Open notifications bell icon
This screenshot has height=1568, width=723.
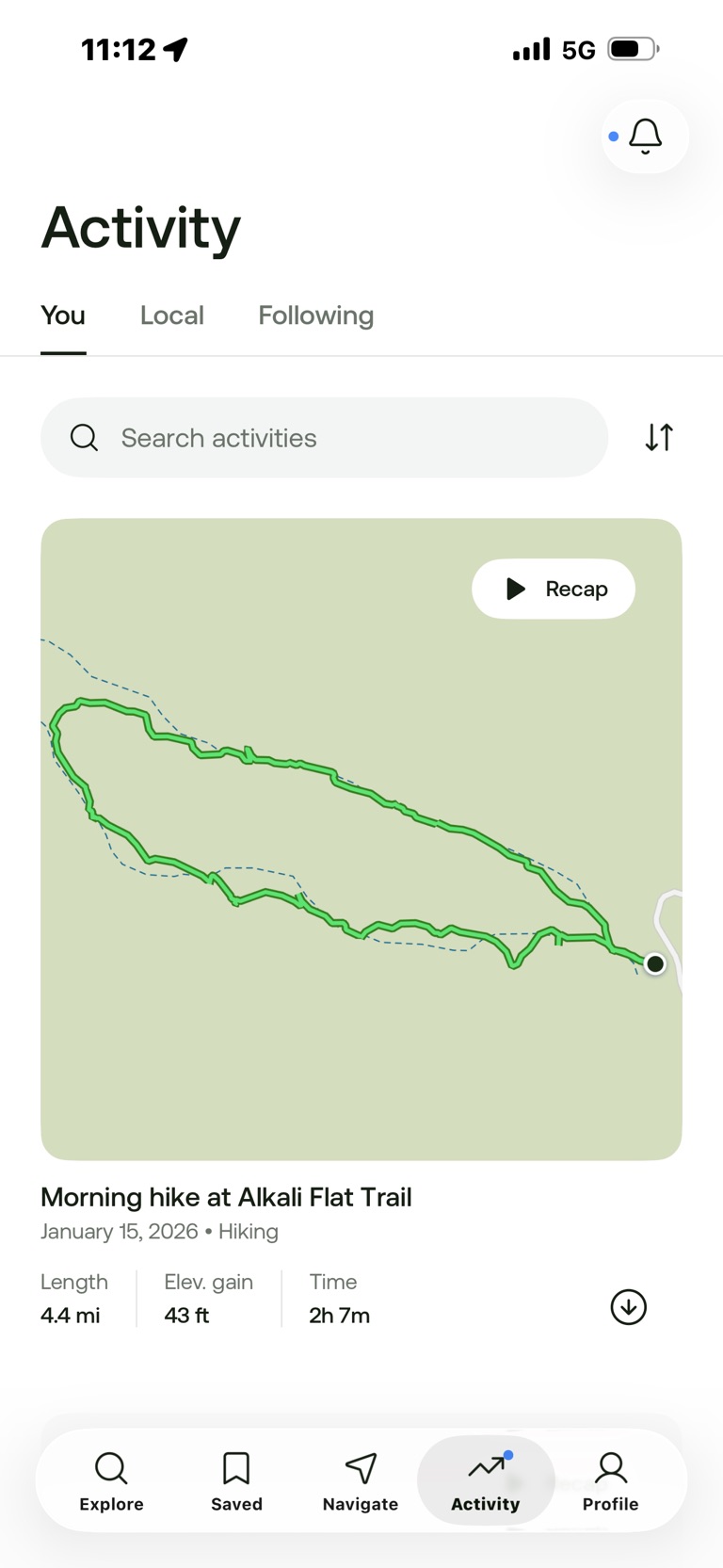click(x=645, y=137)
